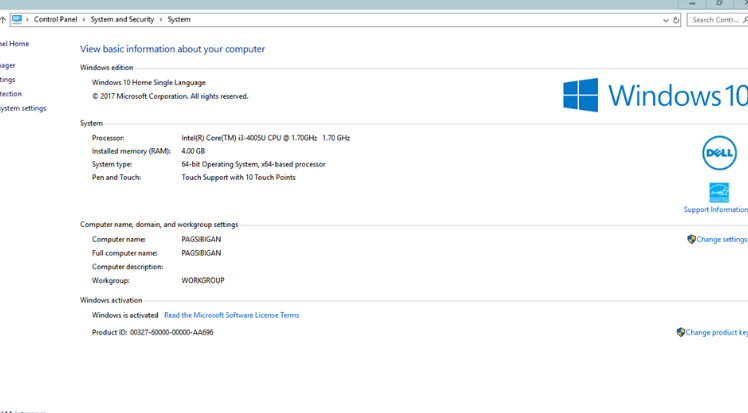Click the Computer name value PAGSIBIGAN
748x413 pixels.
coord(201,239)
